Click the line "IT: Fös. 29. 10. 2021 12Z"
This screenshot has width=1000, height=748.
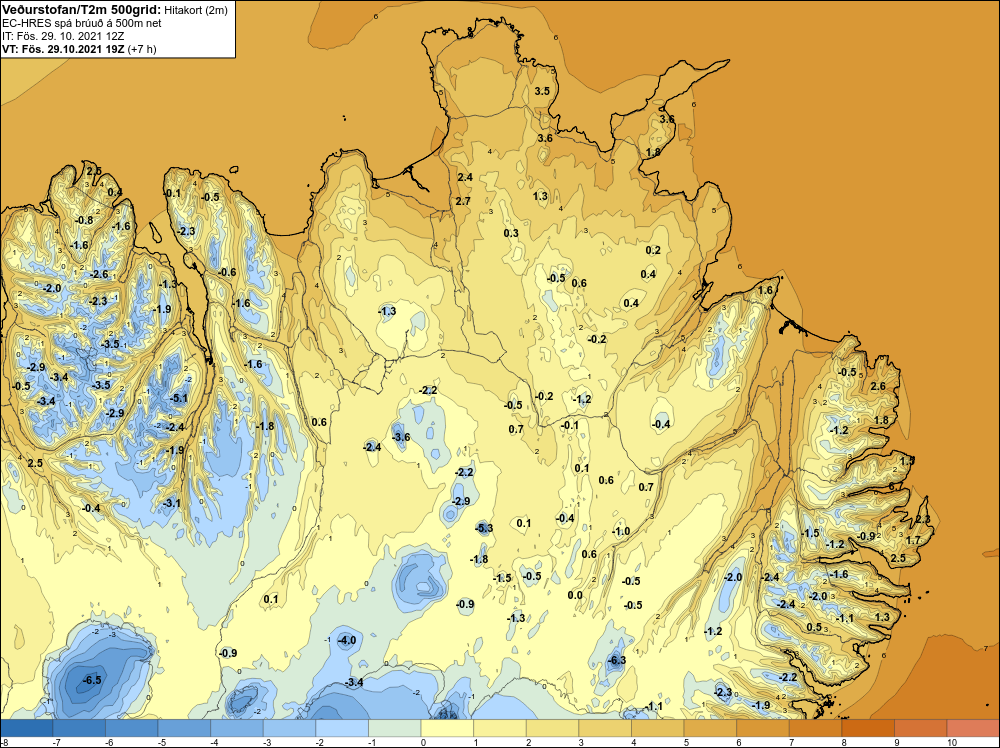coord(61,36)
